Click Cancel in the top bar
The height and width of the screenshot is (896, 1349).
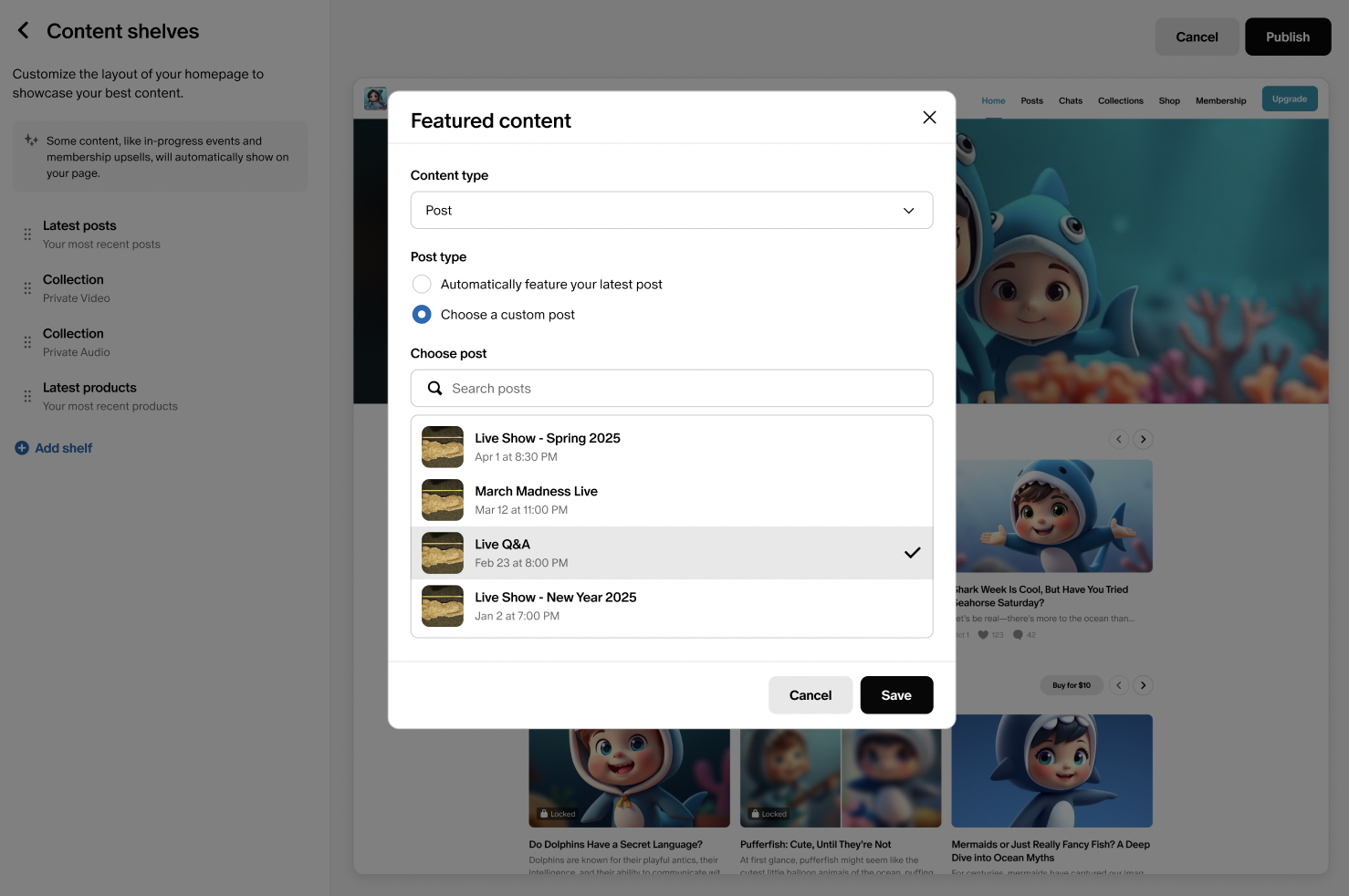[1197, 37]
